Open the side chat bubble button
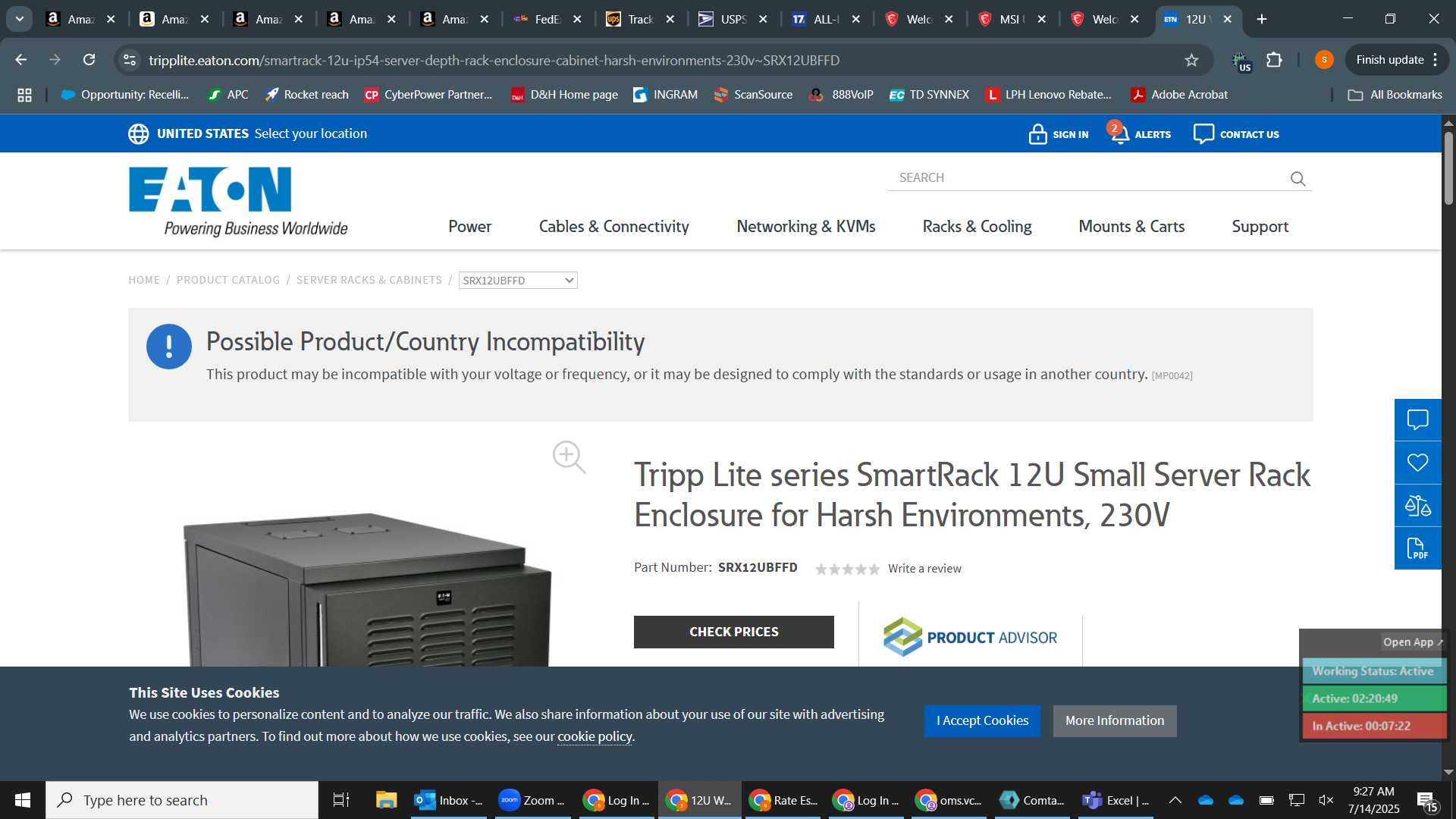Viewport: 1456px width, 819px height. 1417,420
